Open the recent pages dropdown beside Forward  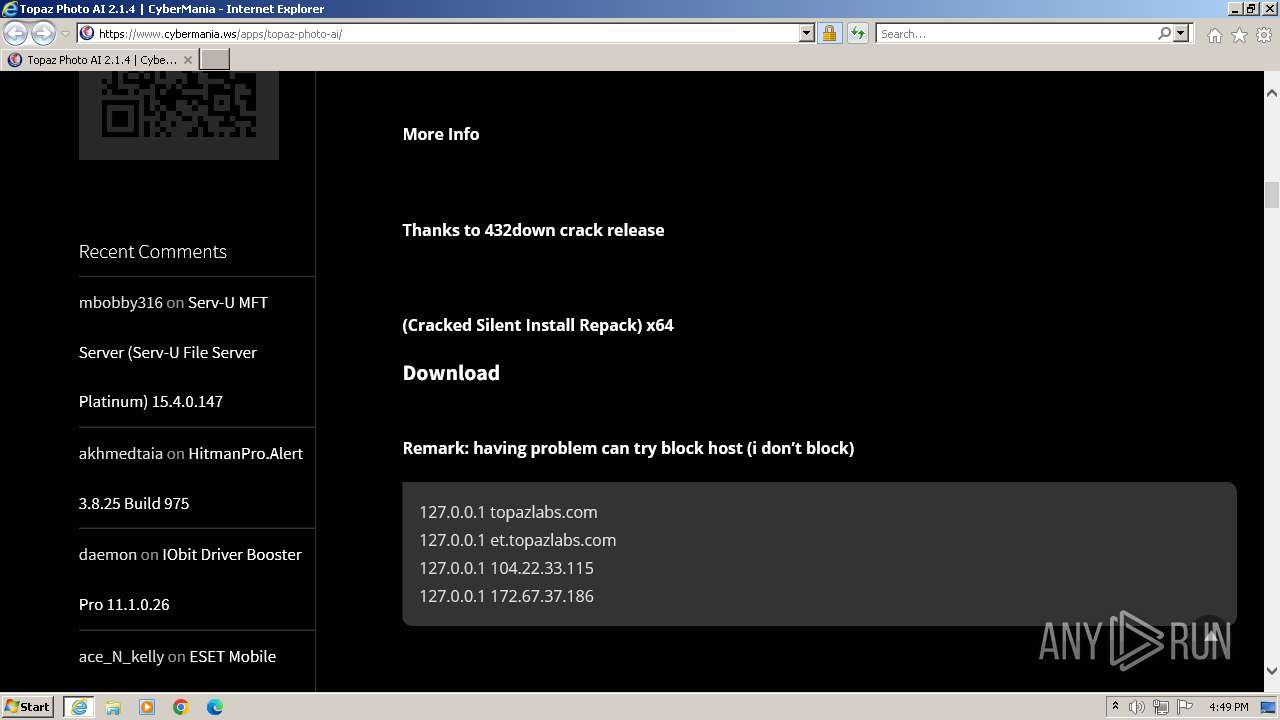pyautogui.click(x=65, y=34)
